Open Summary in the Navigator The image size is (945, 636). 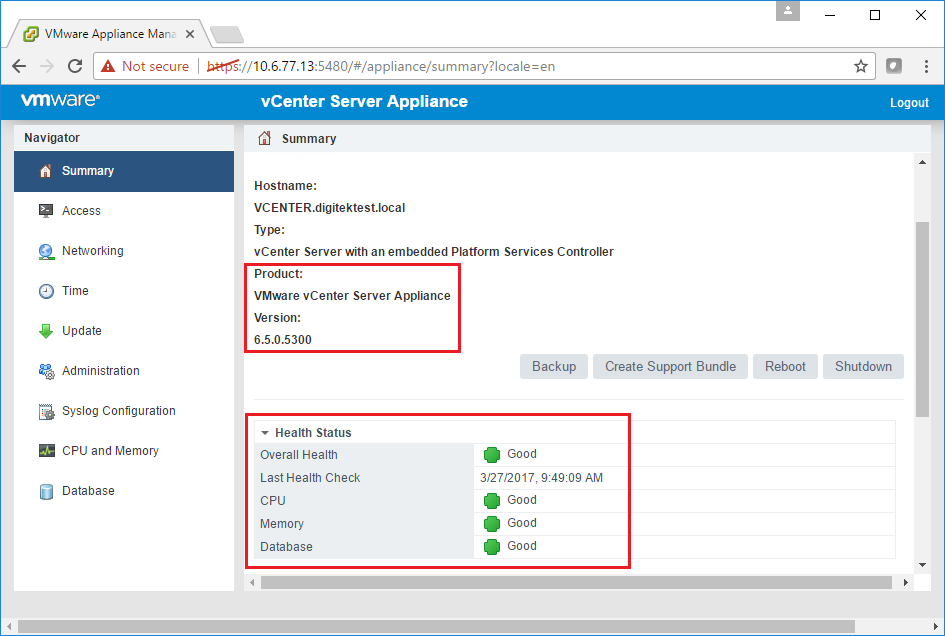124,171
